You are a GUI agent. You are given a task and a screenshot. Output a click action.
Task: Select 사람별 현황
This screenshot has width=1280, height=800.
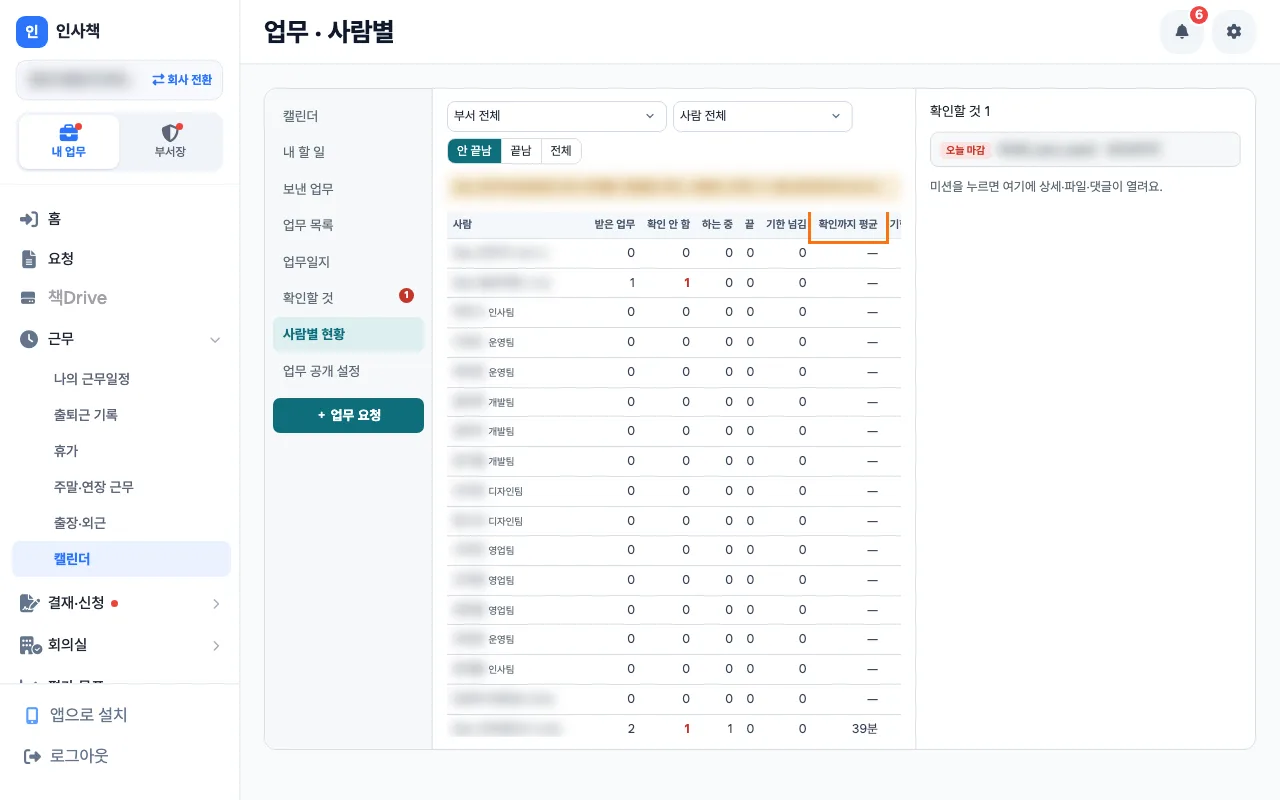click(348, 334)
